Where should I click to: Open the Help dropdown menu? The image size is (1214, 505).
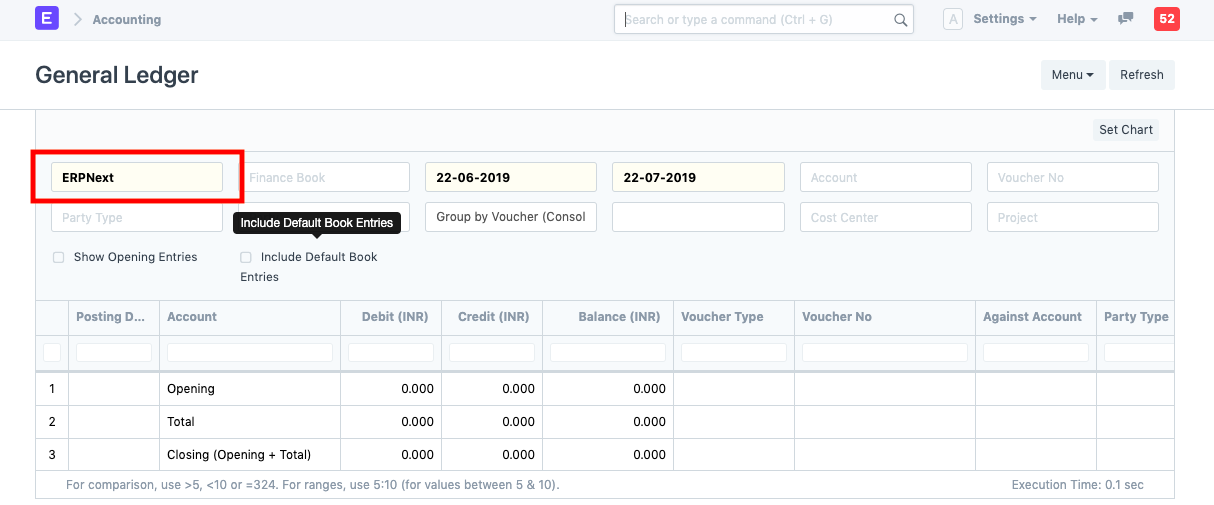(x=1077, y=19)
